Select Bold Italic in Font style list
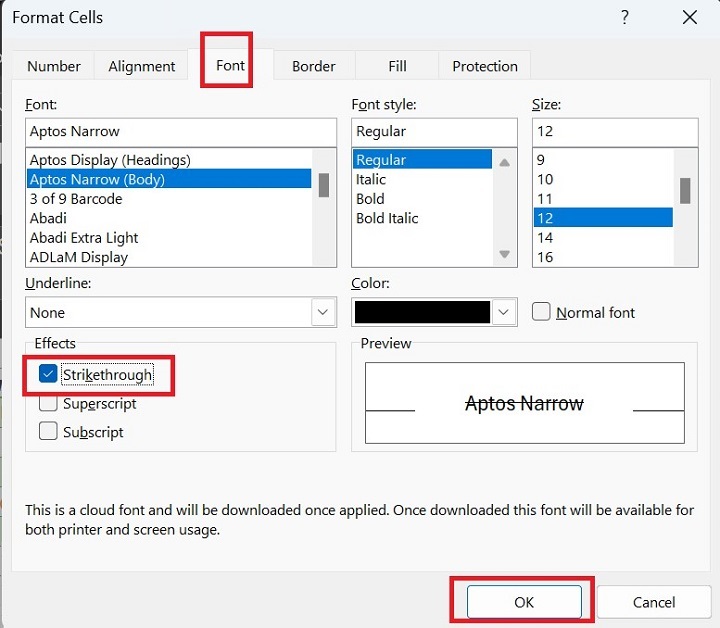 click(x=387, y=218)
